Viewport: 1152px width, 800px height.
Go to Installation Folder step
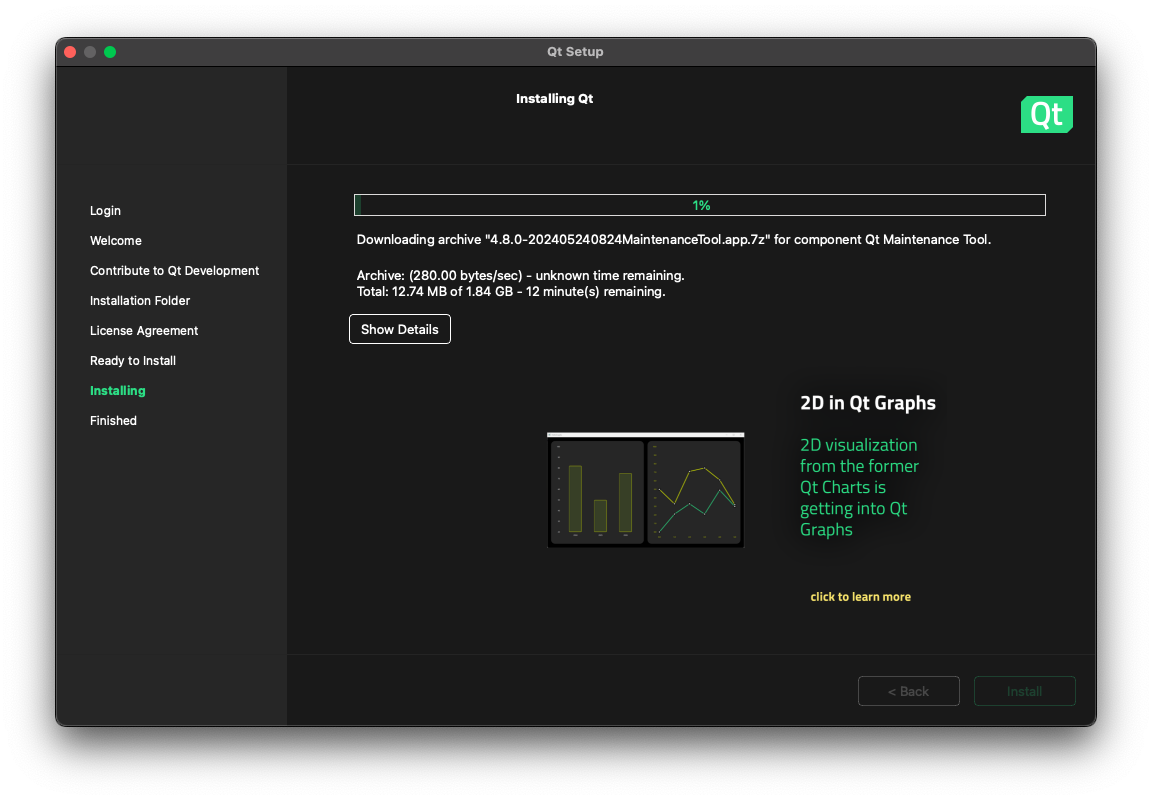click(140, 301)
